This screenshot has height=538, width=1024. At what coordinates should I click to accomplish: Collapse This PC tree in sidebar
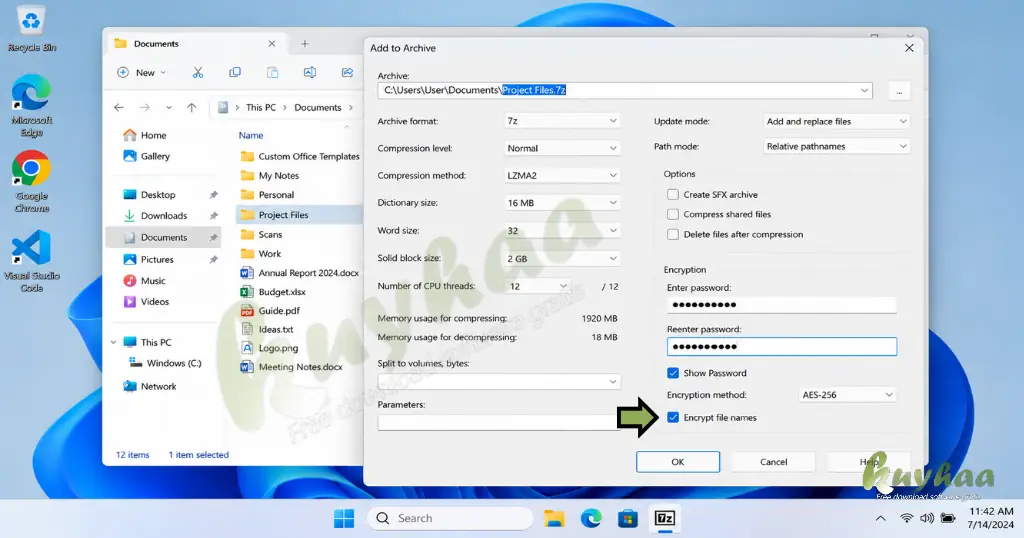114,342
